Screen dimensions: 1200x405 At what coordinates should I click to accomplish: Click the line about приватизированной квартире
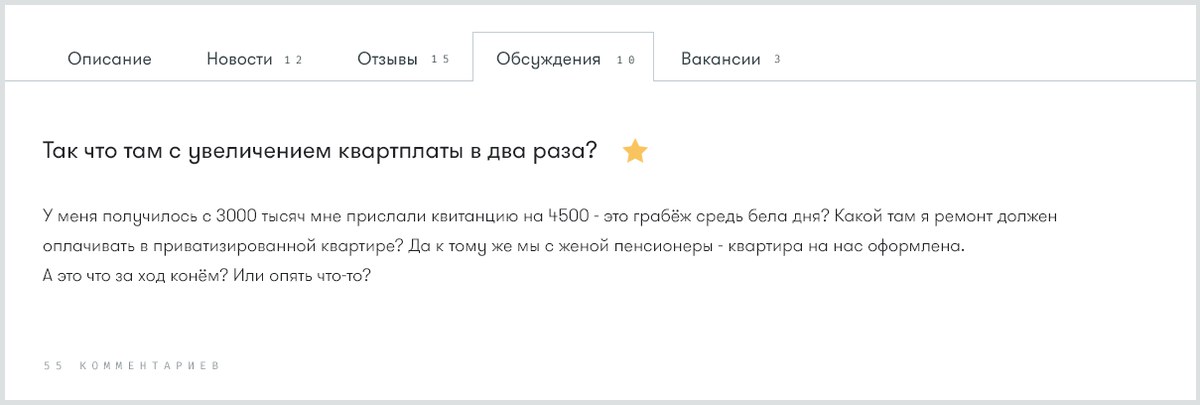(504, 246)
